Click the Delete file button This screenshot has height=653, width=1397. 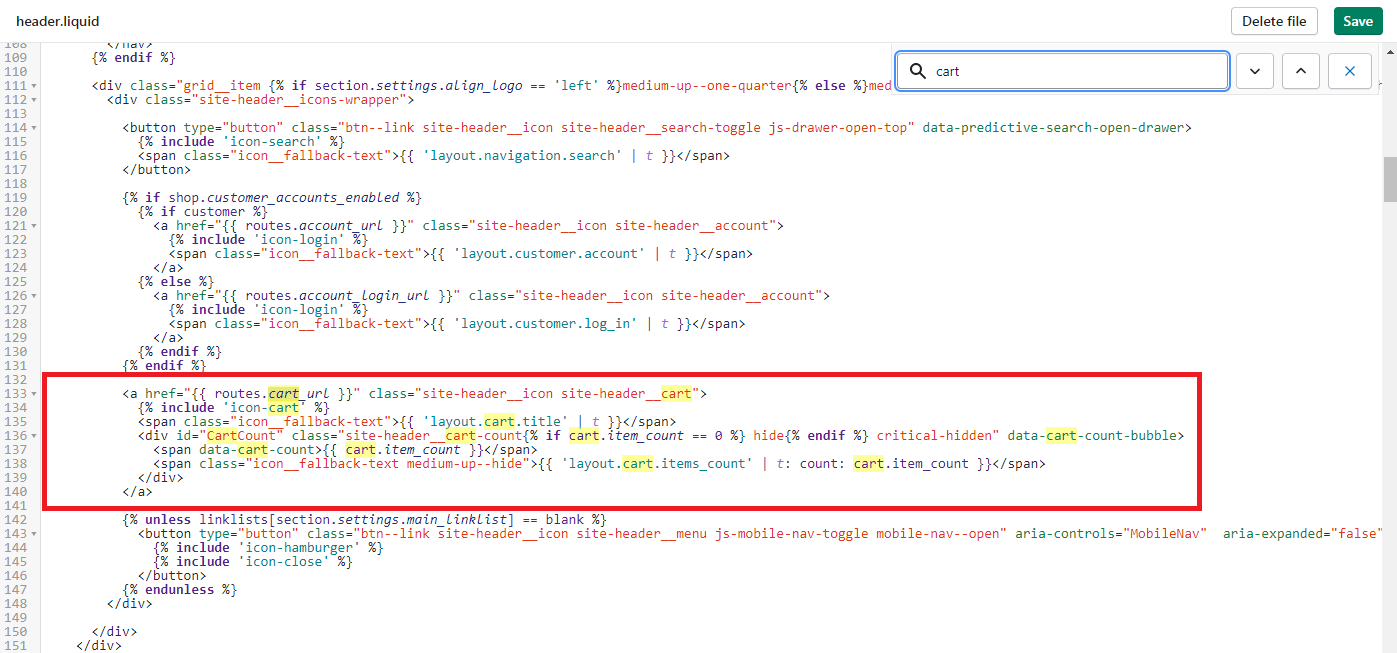pyautogui.click(x=1275, y=21)
